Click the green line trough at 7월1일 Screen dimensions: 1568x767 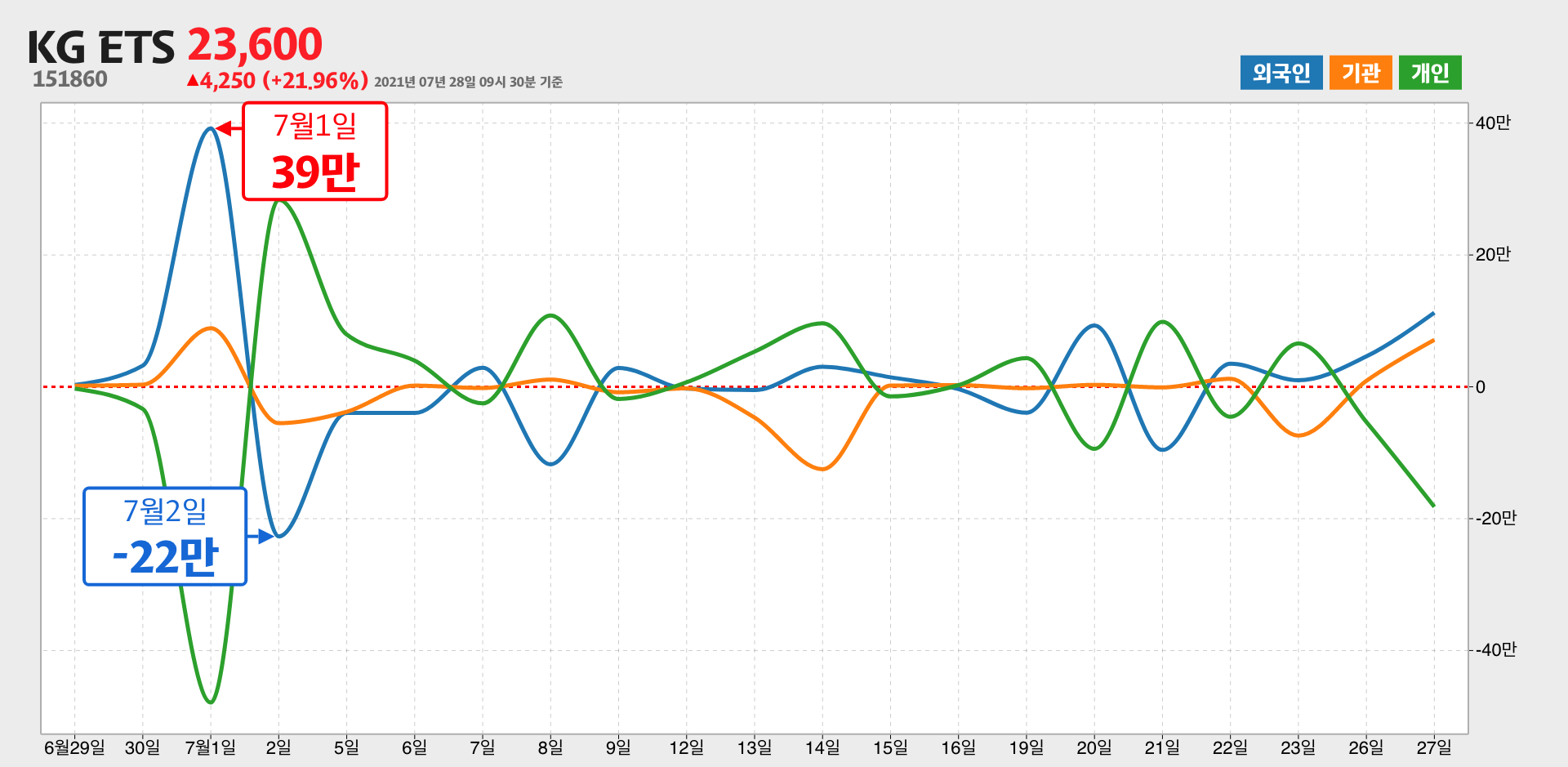coord(211,702)
